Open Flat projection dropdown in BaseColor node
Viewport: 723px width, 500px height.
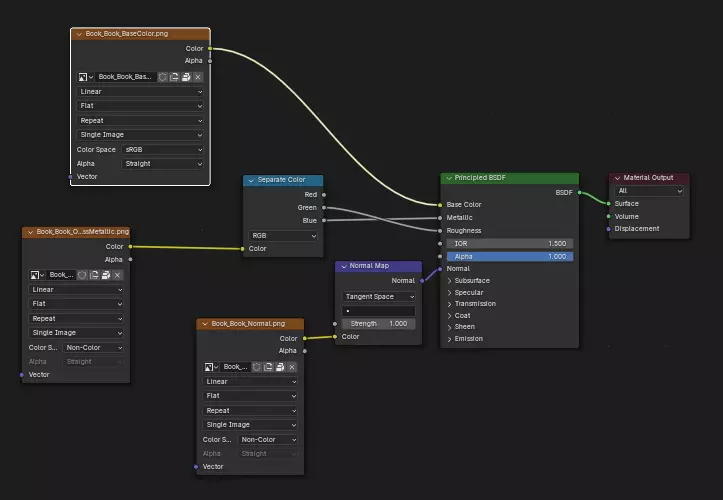point(140,106)
